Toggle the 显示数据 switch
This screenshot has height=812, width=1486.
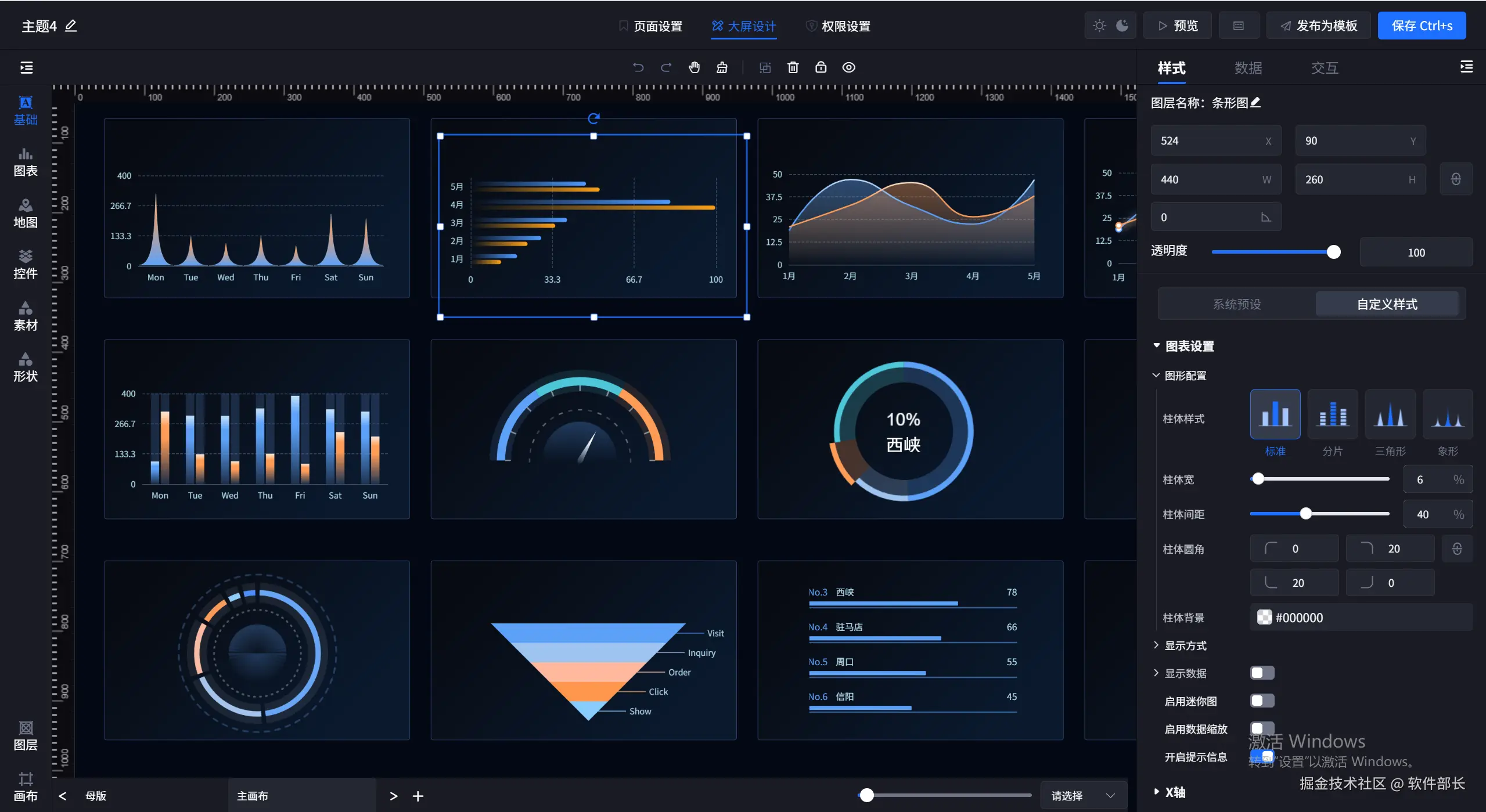point(1262,673)
